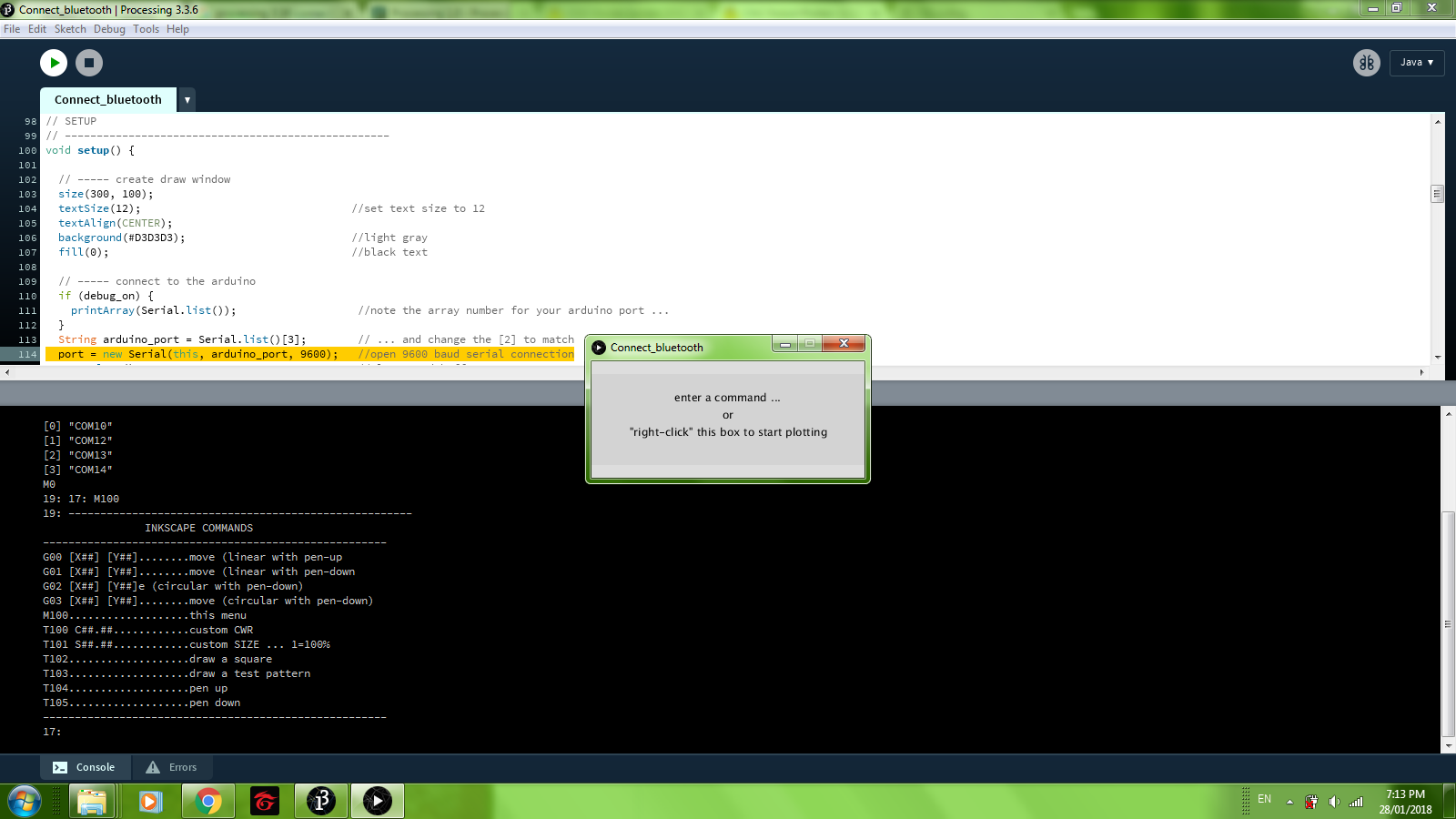The width and height of the screenshot is (1456, 819).
Task: Open File Explorer from the taskbar
Action: pos(92,801)
